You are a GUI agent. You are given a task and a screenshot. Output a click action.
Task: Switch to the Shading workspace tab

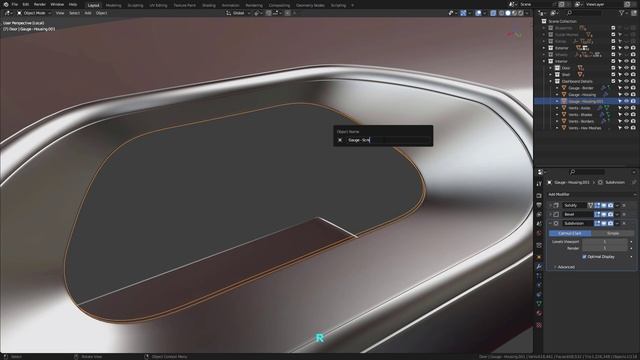point(209,5)
